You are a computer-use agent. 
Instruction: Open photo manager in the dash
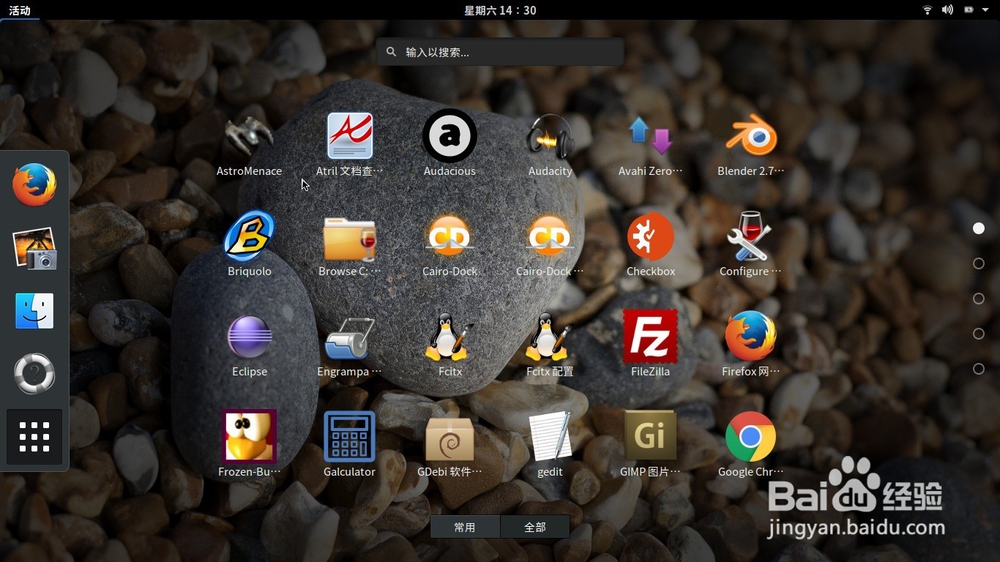pos(34,248)
